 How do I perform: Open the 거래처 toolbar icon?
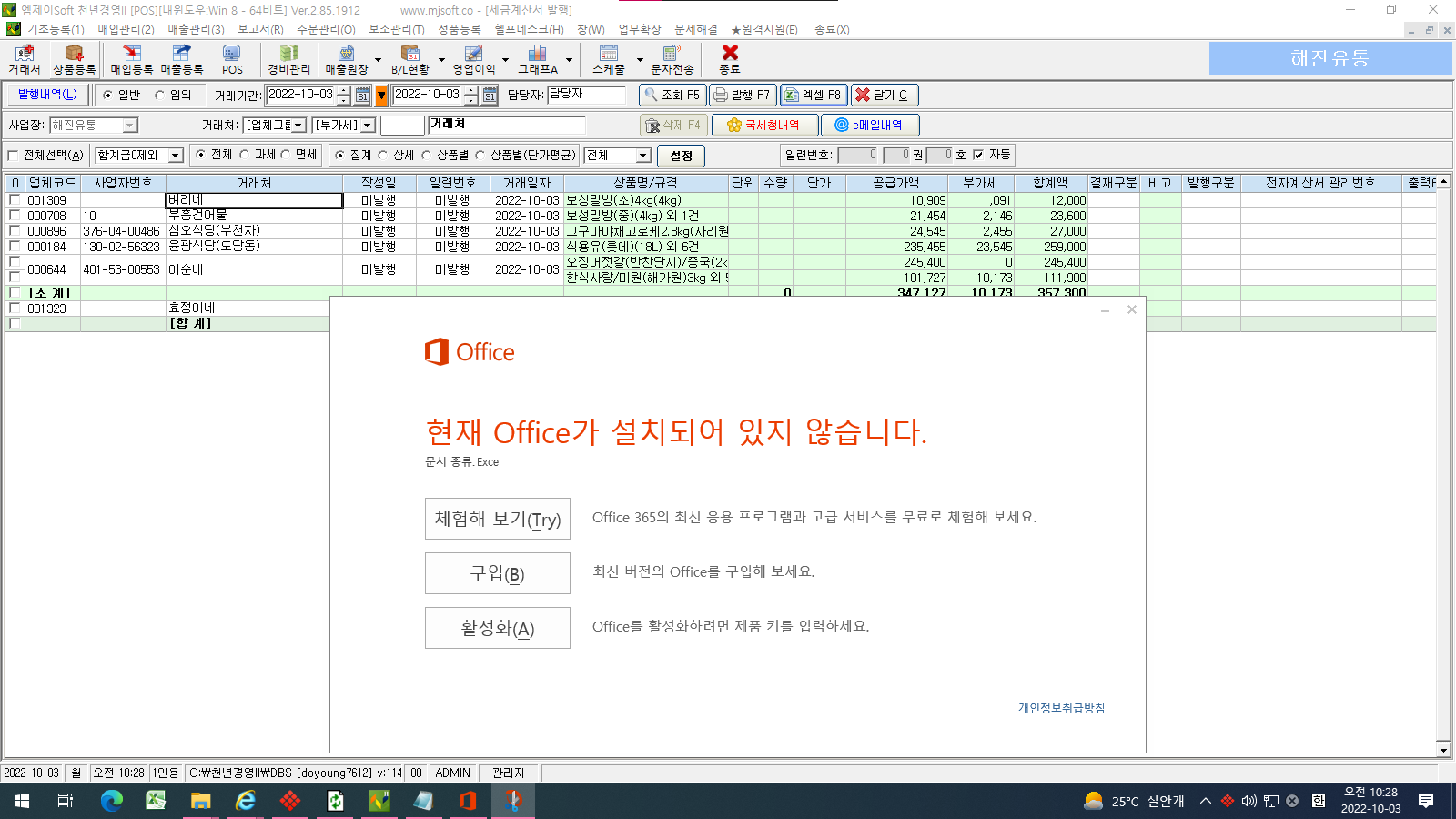pyautogui.click(x=25, y=60)
